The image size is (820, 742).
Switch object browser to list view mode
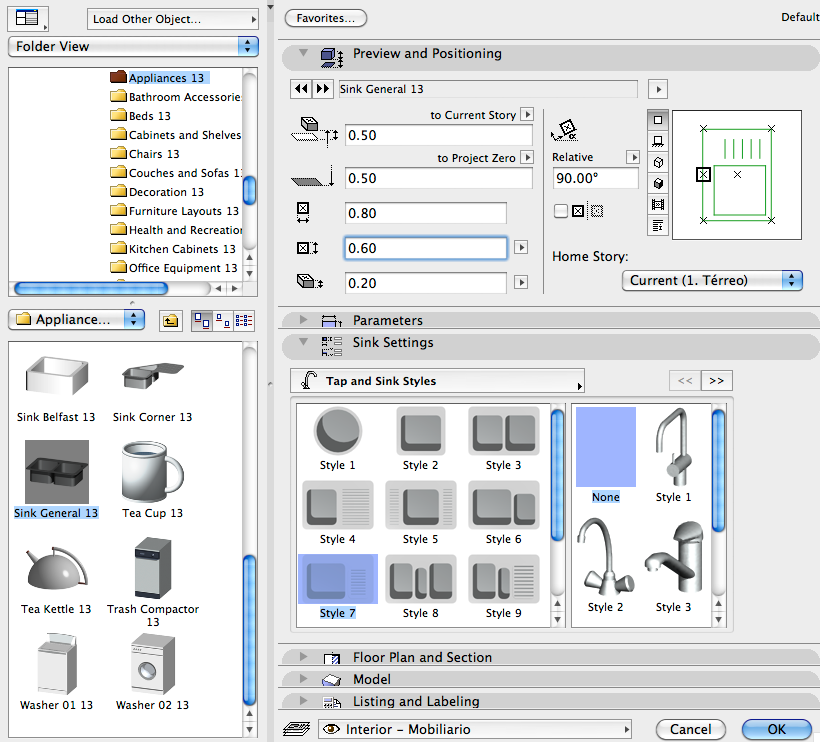[244, 320]
